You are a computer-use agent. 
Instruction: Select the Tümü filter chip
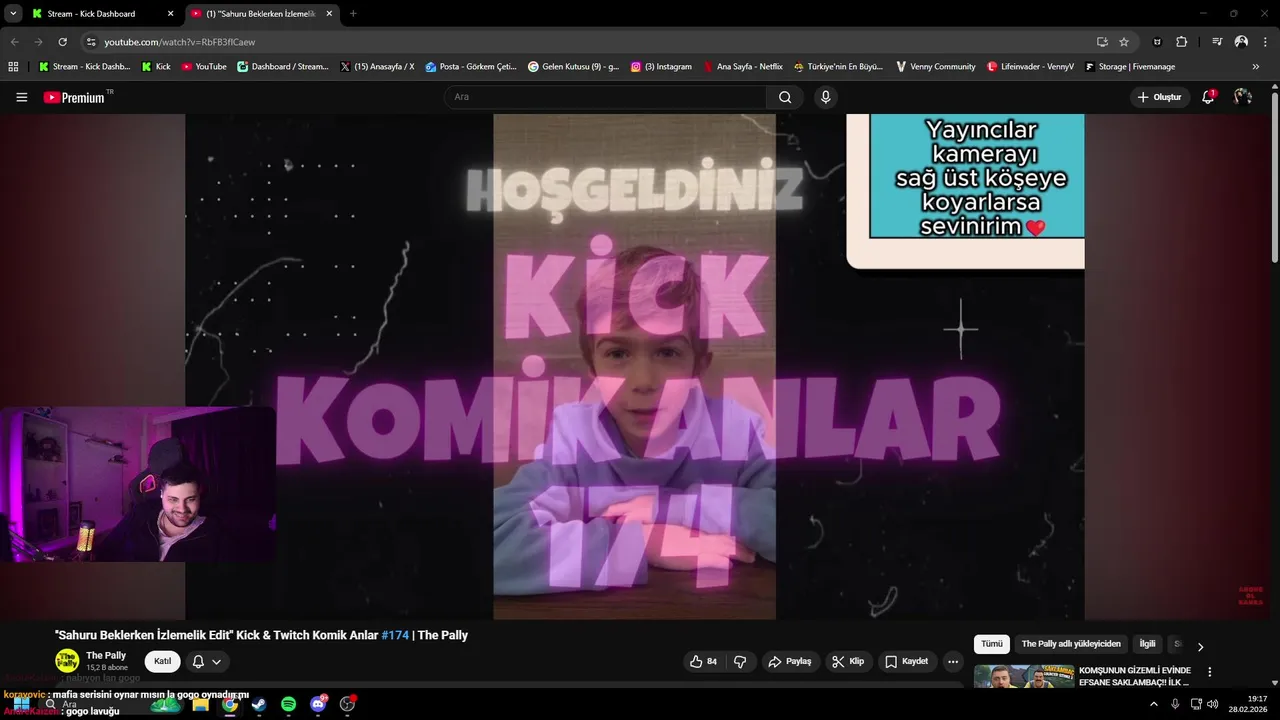point(991,644)
